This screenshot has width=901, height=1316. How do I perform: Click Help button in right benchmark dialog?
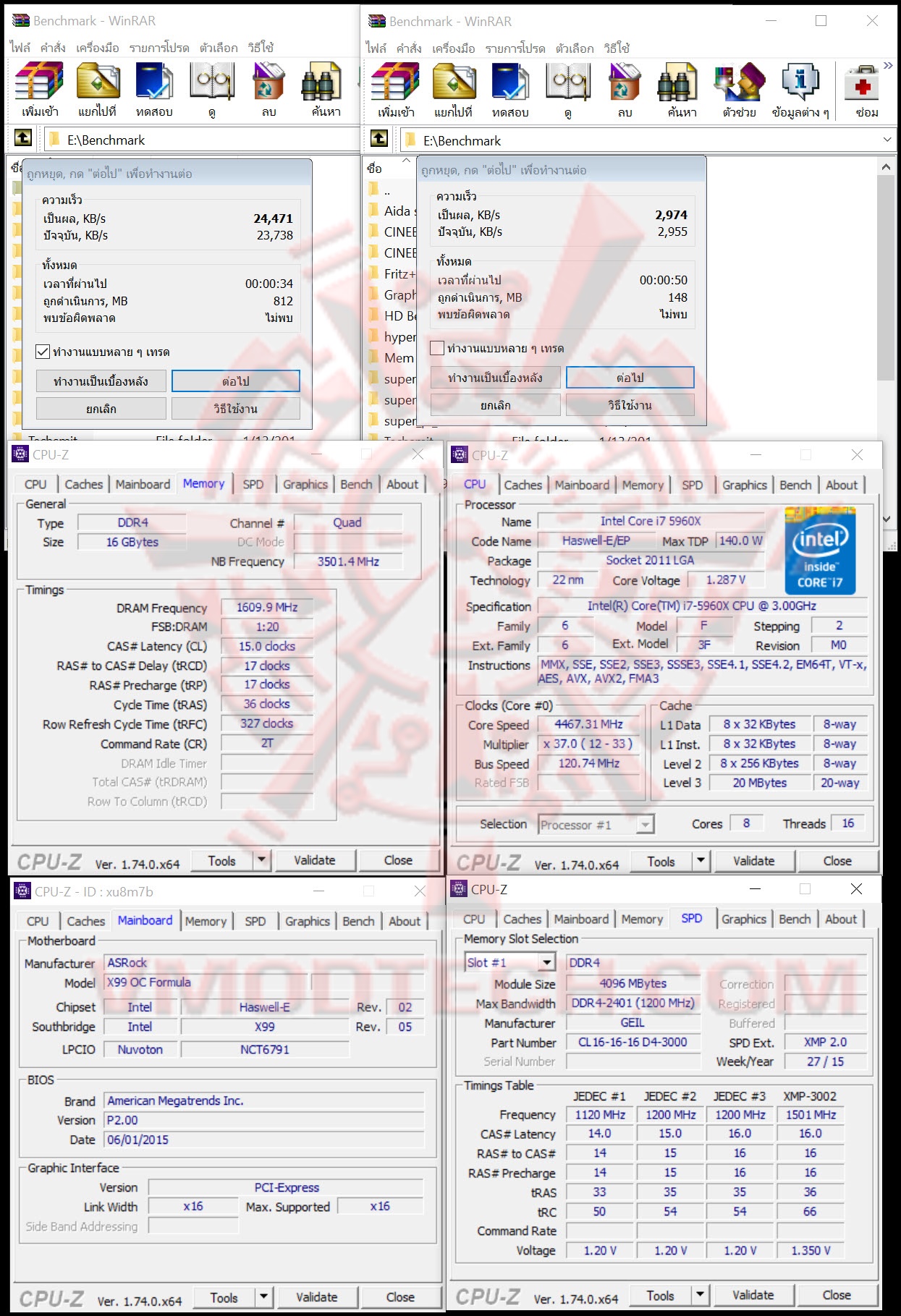tap(630, 405)
